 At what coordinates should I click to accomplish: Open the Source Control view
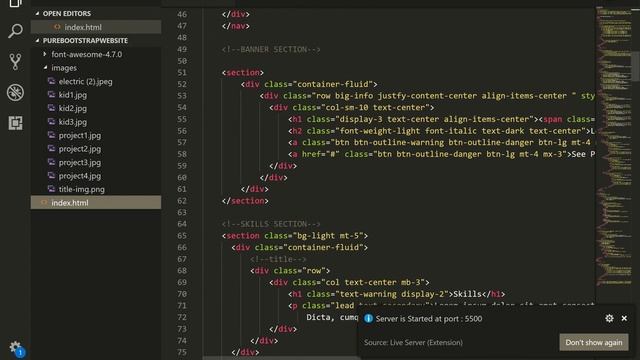click(15, 62)
